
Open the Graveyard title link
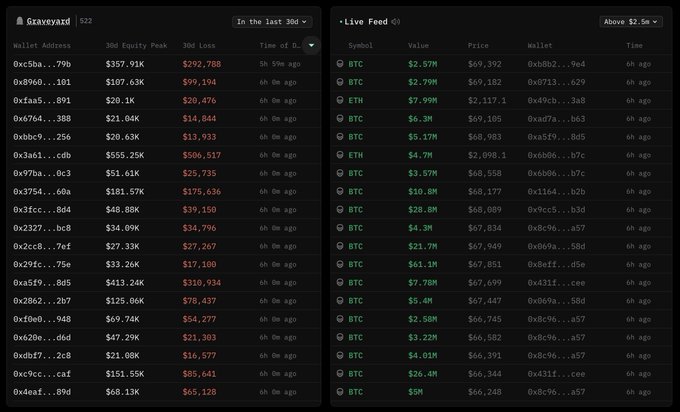[48, 21]
